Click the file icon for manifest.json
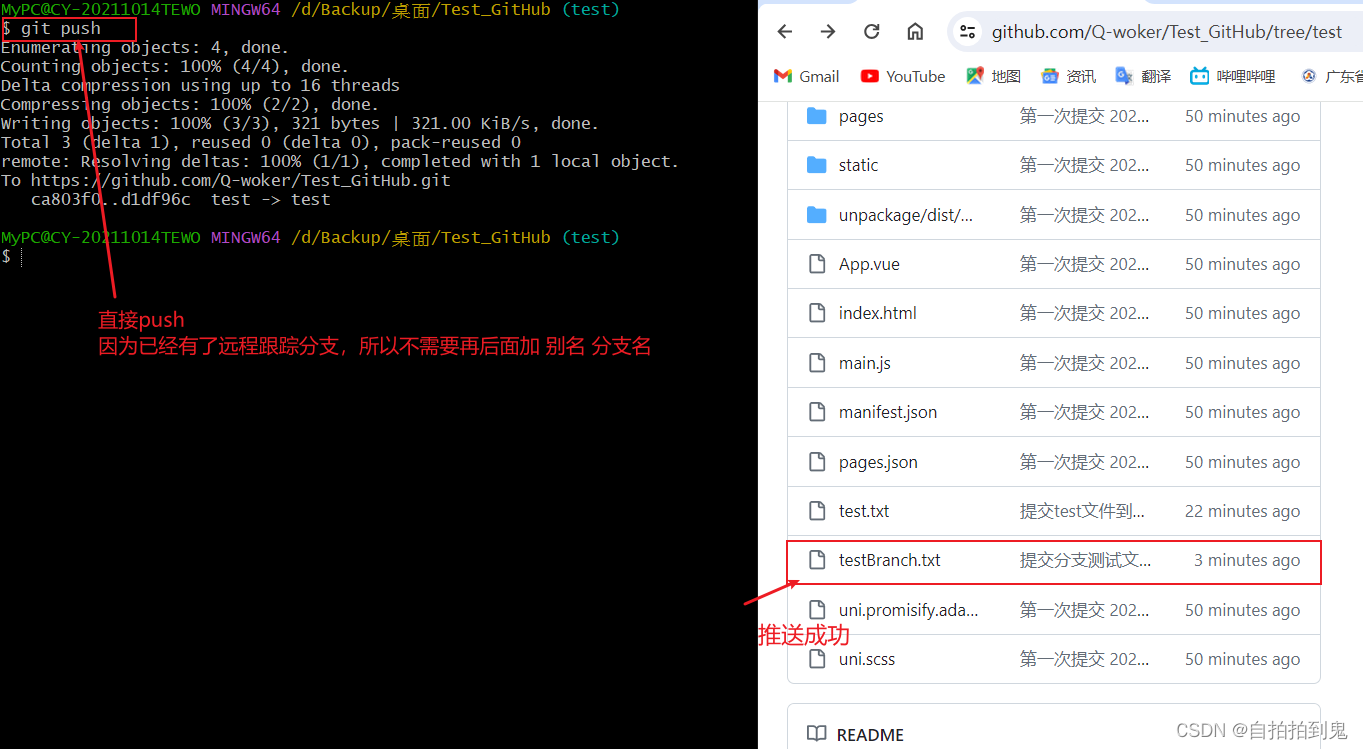The width and height of the screenshot is (1363, 749). click(817, 412)
